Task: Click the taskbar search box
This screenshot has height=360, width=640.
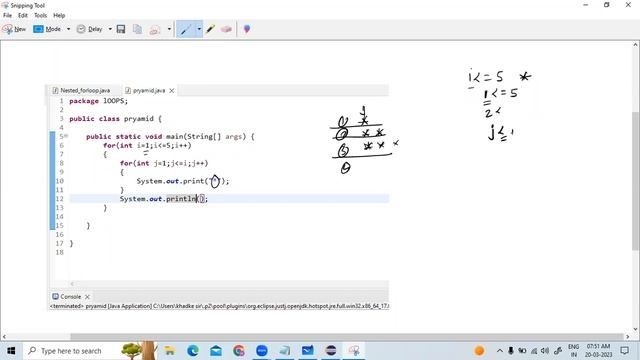Action: pos(91,351)
